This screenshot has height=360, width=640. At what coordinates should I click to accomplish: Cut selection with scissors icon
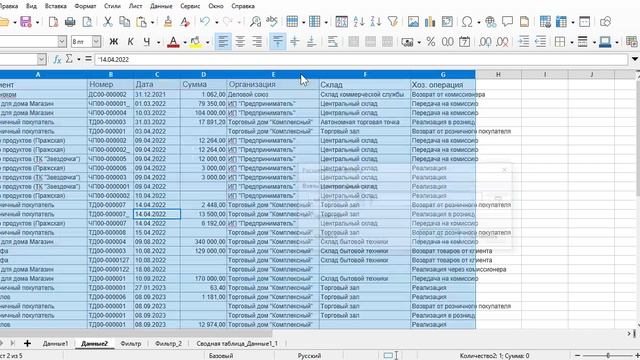(108, 22)
